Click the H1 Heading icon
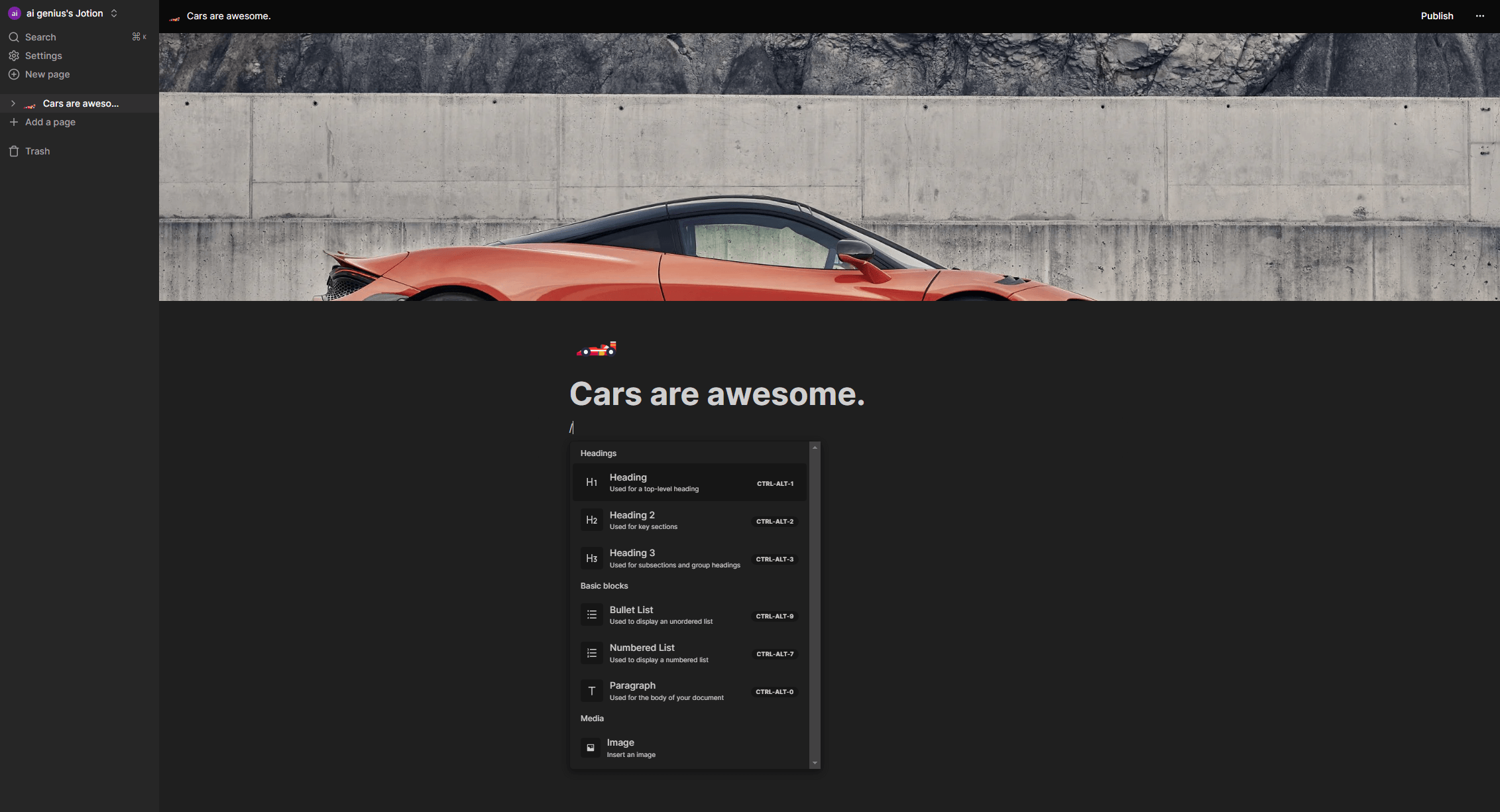Viewport: 1500px width, 812px height. 591,483
